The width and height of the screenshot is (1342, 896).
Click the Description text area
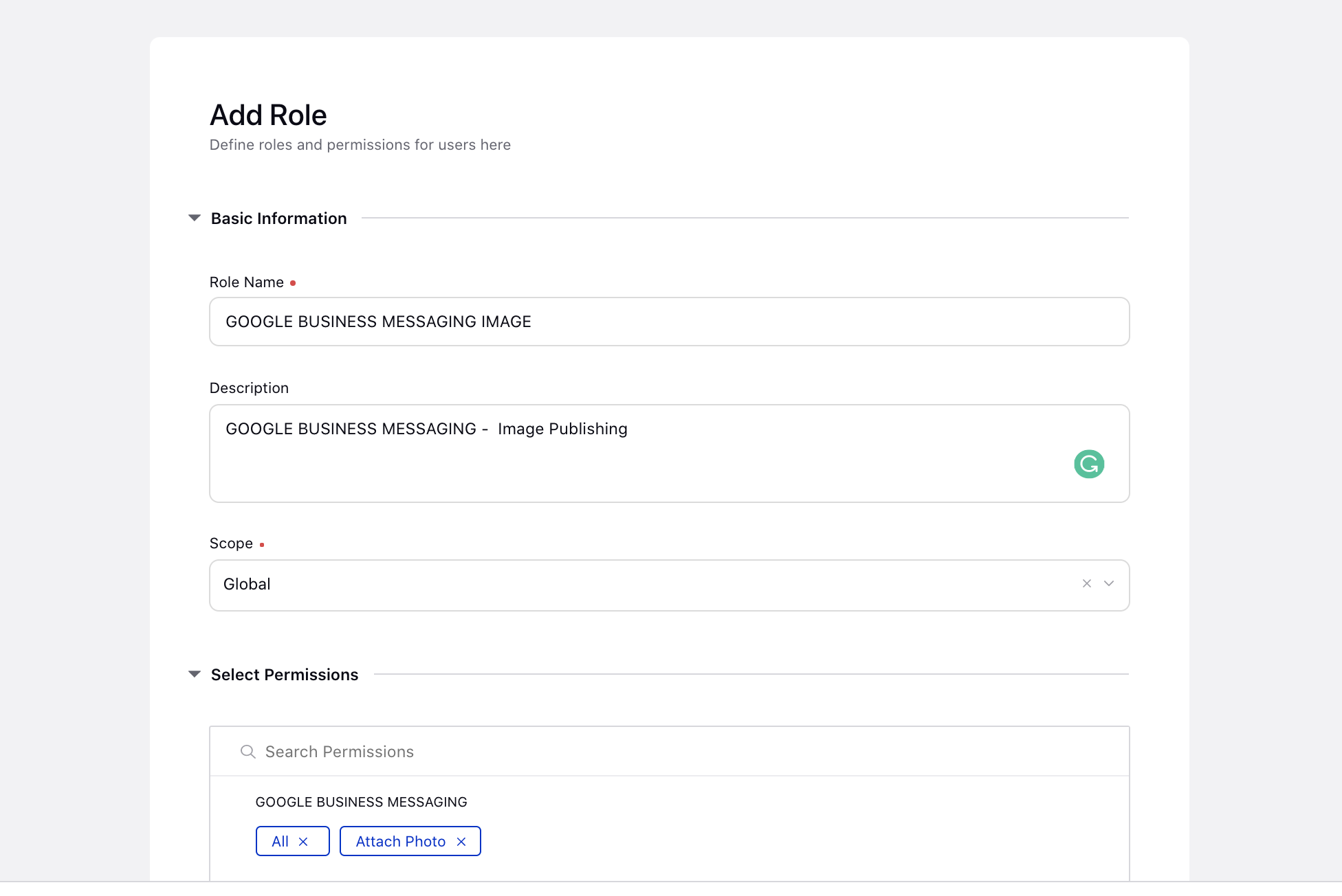click(669, 453)
